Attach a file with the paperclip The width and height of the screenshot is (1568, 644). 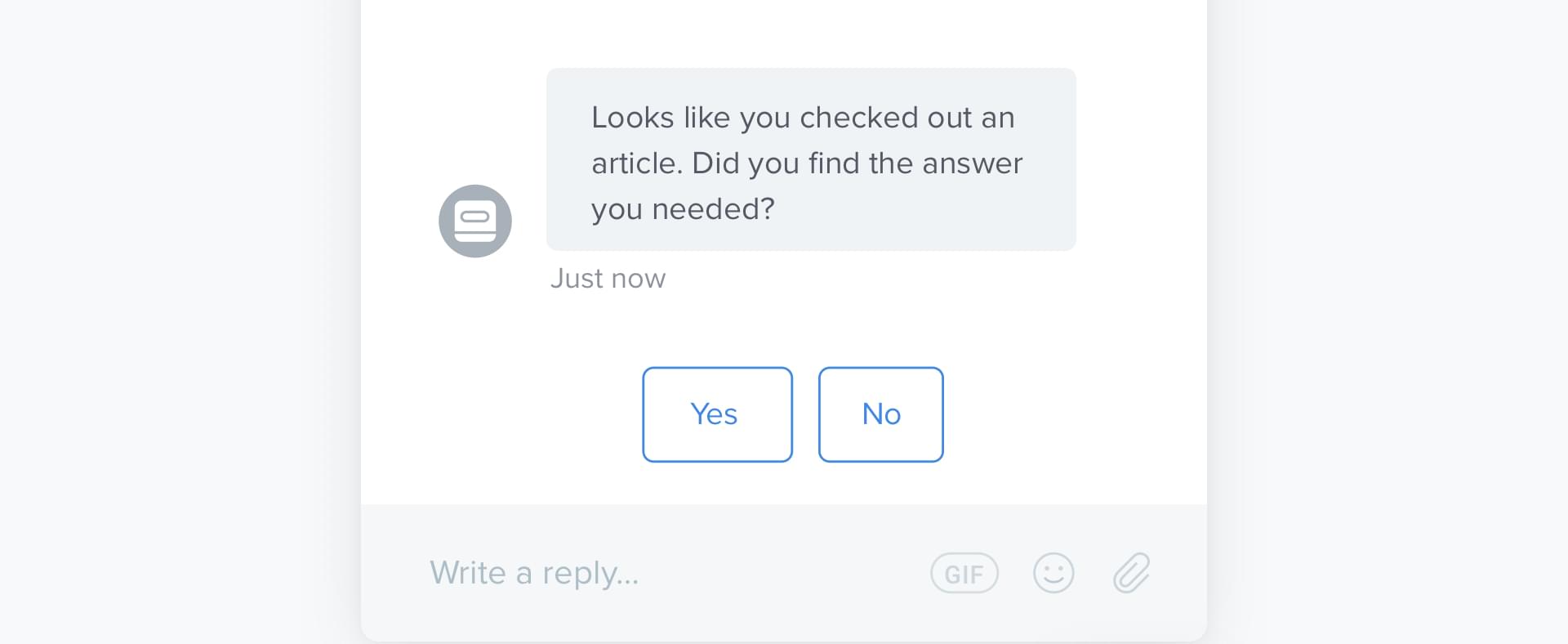click(x=1131, y=573)
